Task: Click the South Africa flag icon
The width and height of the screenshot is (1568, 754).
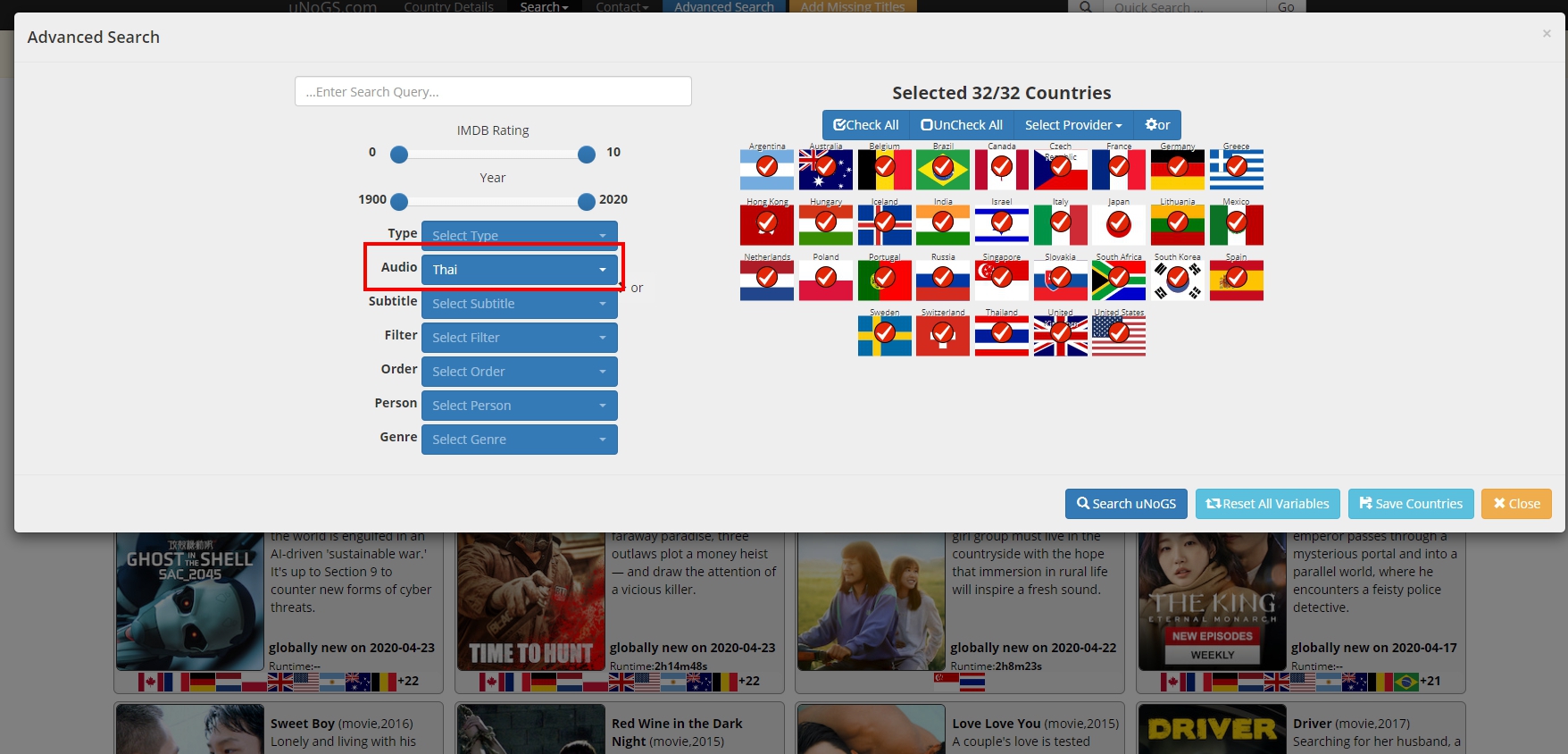Action: [1119, 280]
